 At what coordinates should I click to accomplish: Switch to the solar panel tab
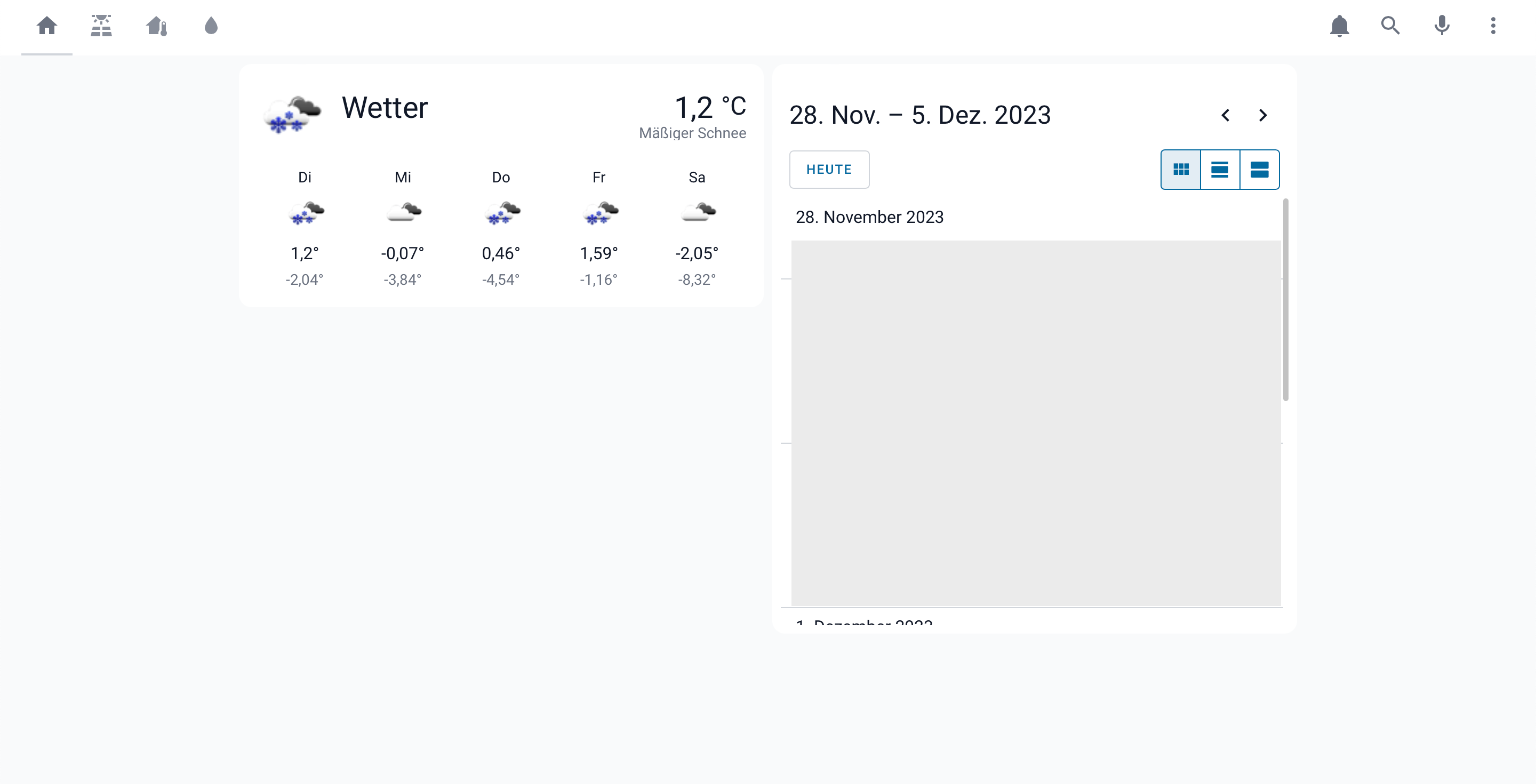pos(101,26)
